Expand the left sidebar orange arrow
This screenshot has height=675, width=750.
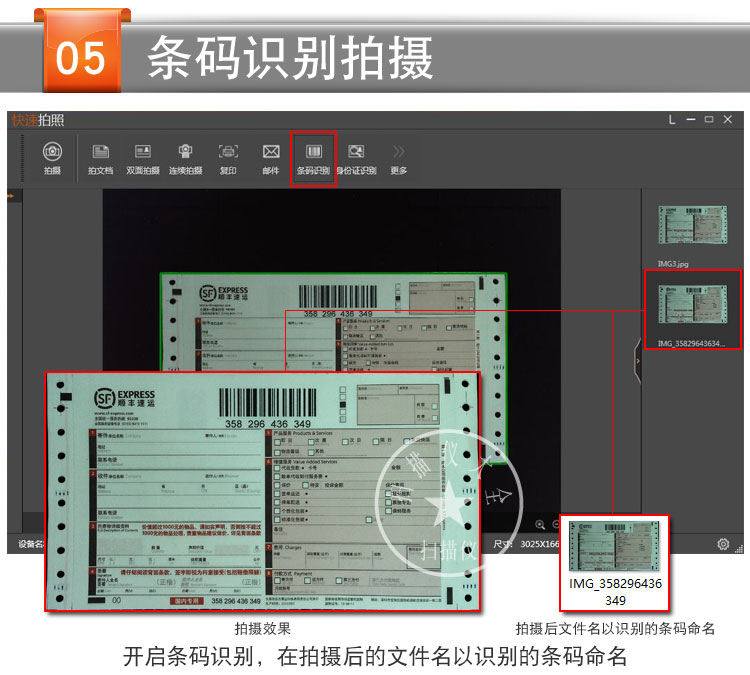(11, 196)
